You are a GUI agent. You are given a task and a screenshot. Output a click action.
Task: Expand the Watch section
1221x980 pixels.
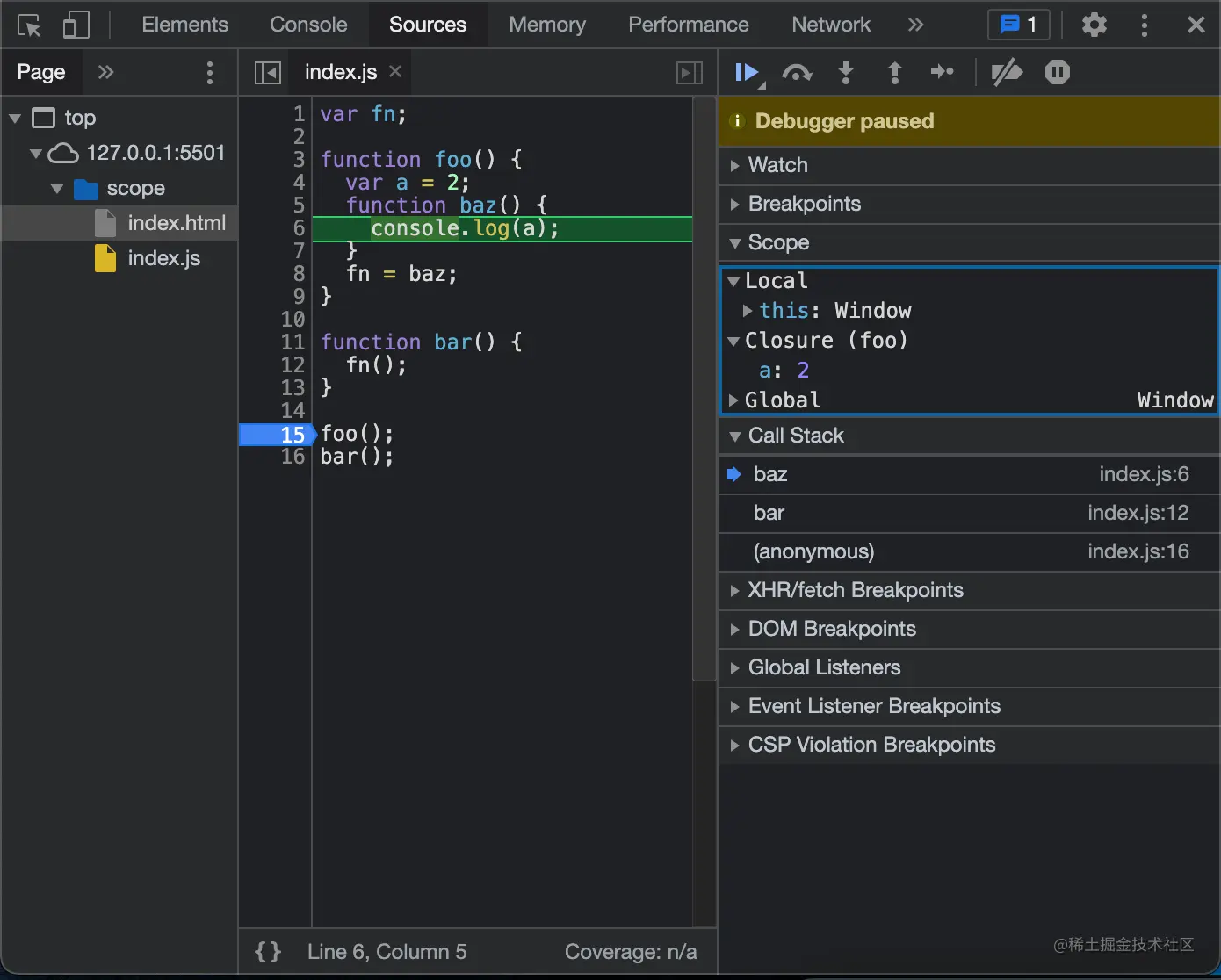(x=777, y=165)
